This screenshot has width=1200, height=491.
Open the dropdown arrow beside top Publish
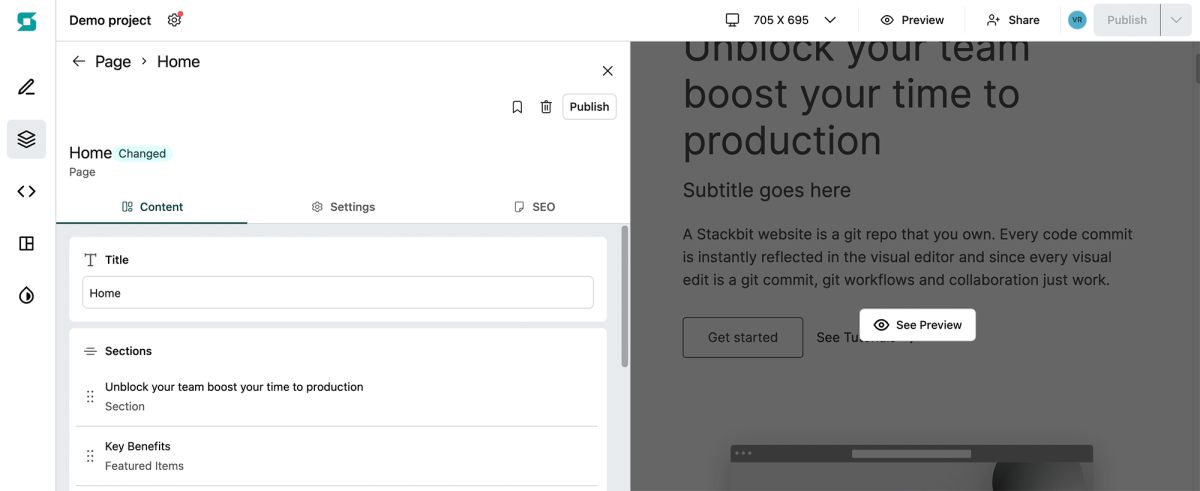(1176, 20)
